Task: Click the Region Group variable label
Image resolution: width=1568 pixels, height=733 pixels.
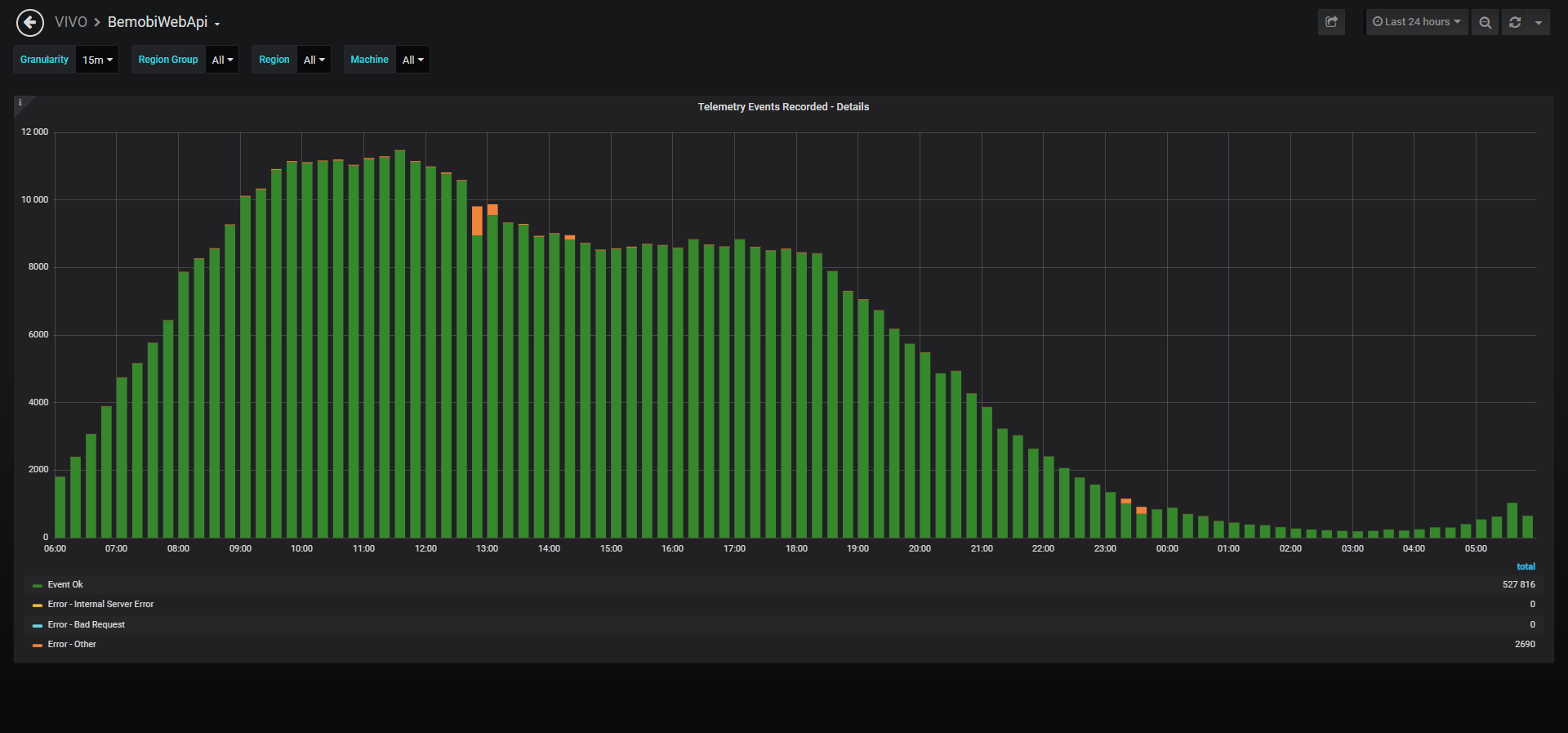Action: tap(168, 60)
